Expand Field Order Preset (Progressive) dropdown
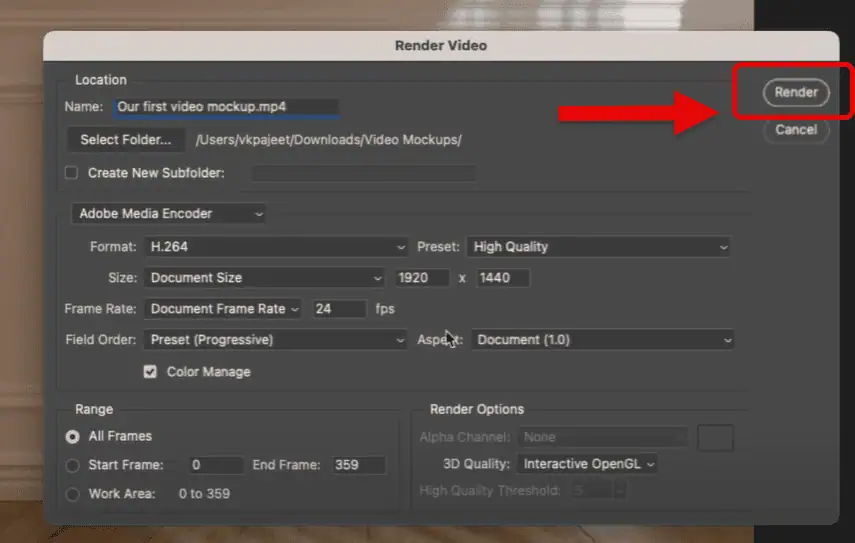The height and width of the screenshot is (543, 855). point(275,340)
